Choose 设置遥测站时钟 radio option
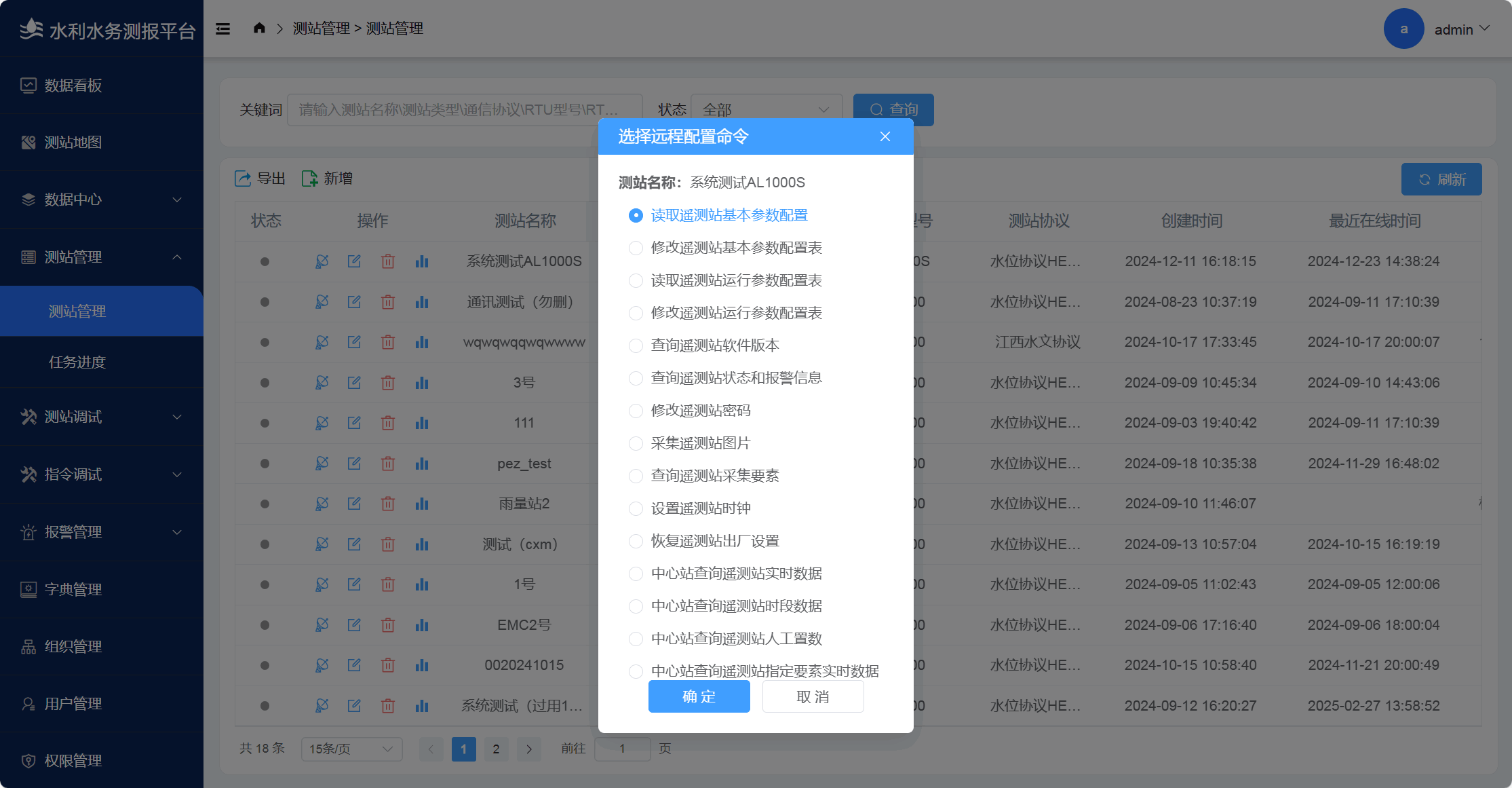The width and height of the screenshot is (1512, 788). tap(636, 508)
